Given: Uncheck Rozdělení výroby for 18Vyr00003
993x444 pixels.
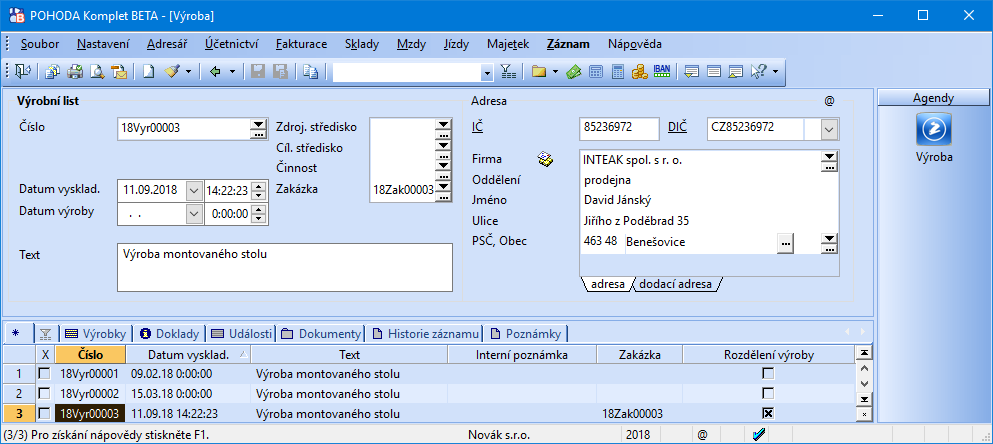Looking at the screenshot, I should point(768,414).
